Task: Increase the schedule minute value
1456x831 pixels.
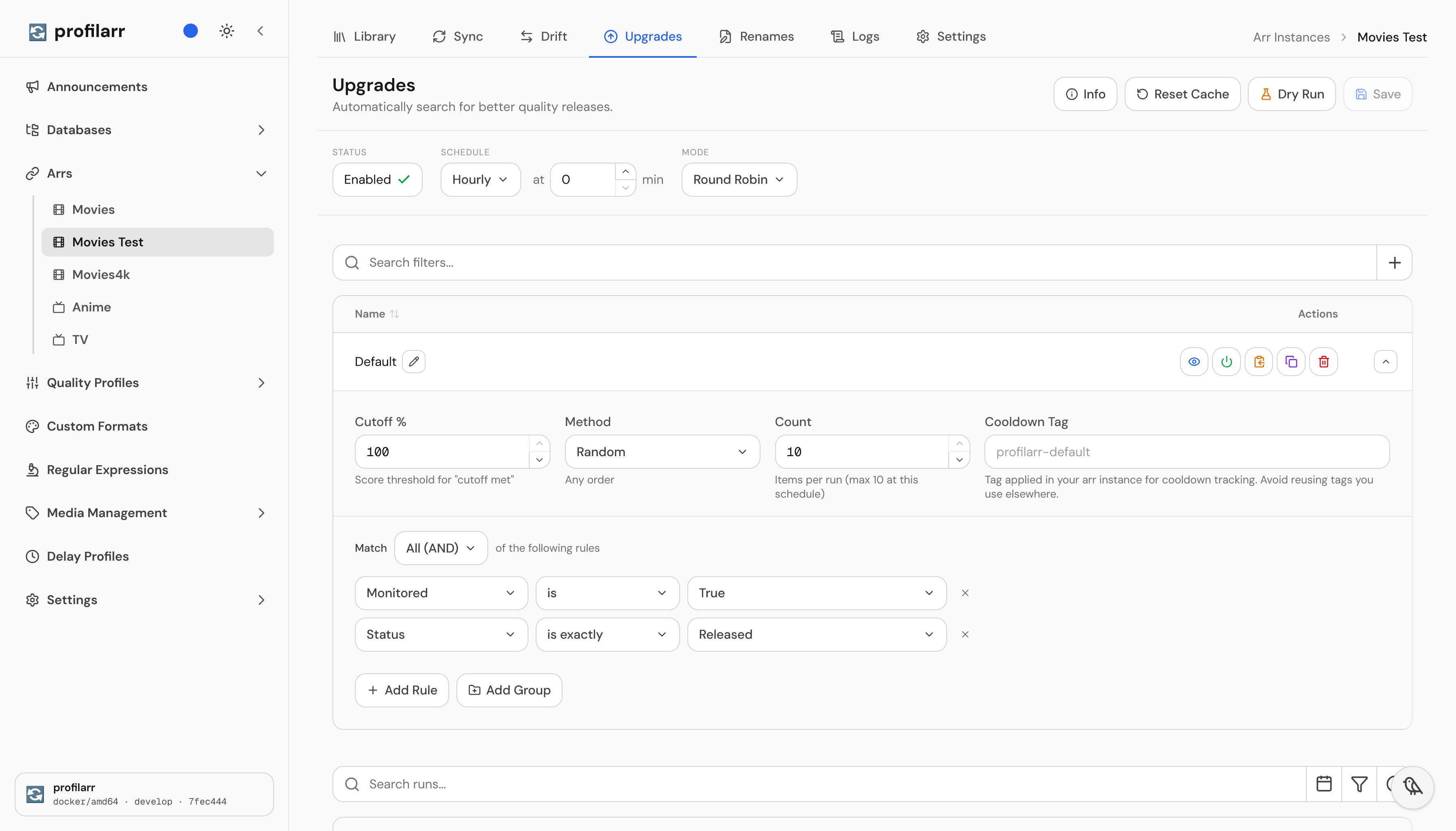Action: coord(626,172)
